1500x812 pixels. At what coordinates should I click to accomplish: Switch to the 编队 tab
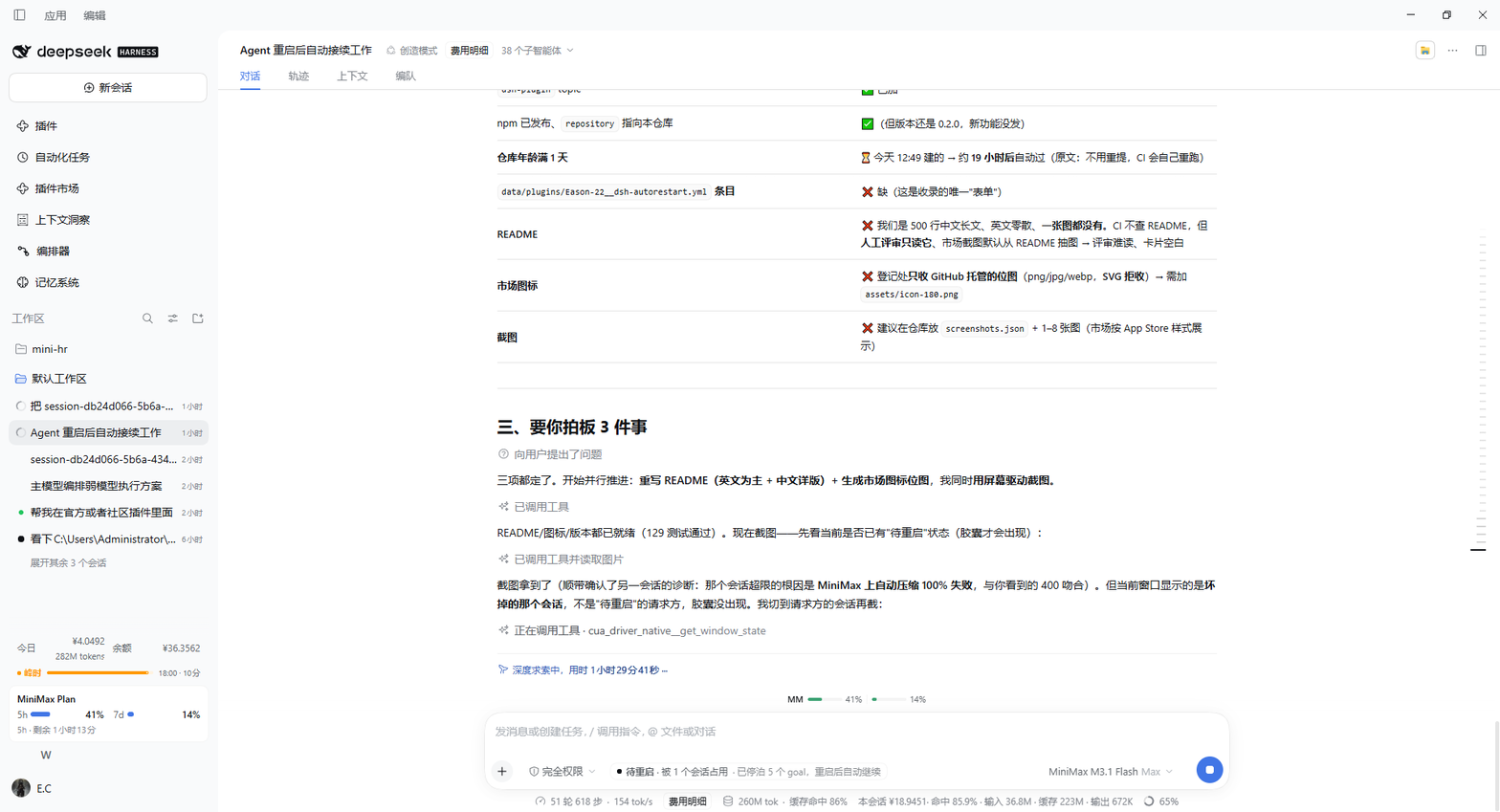tap(406, 77)
